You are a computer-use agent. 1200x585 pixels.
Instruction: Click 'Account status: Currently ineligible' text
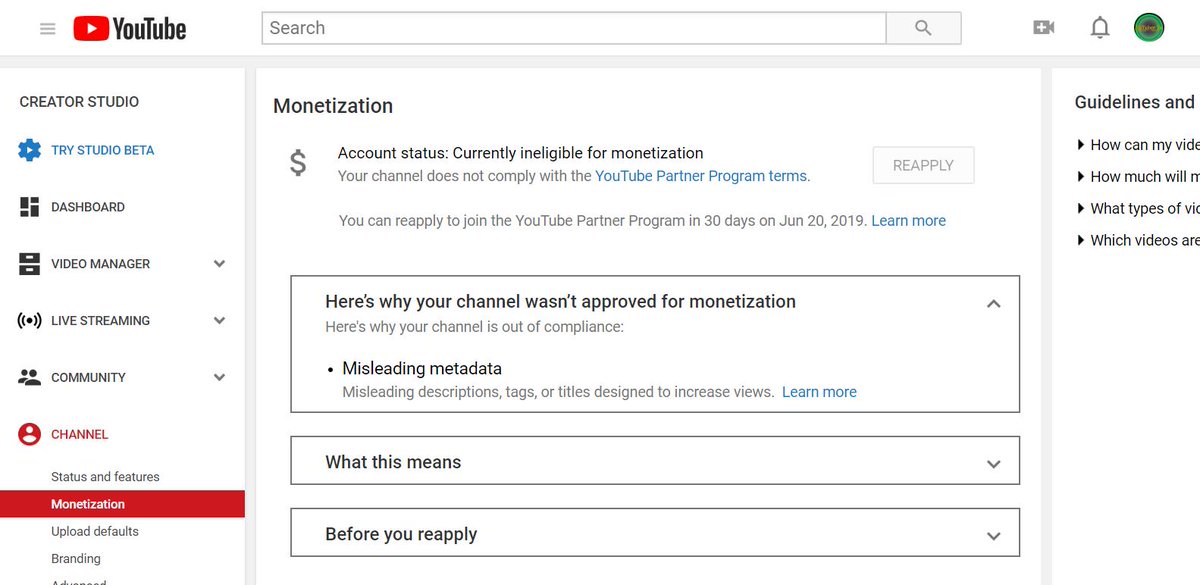pos(520,153)
